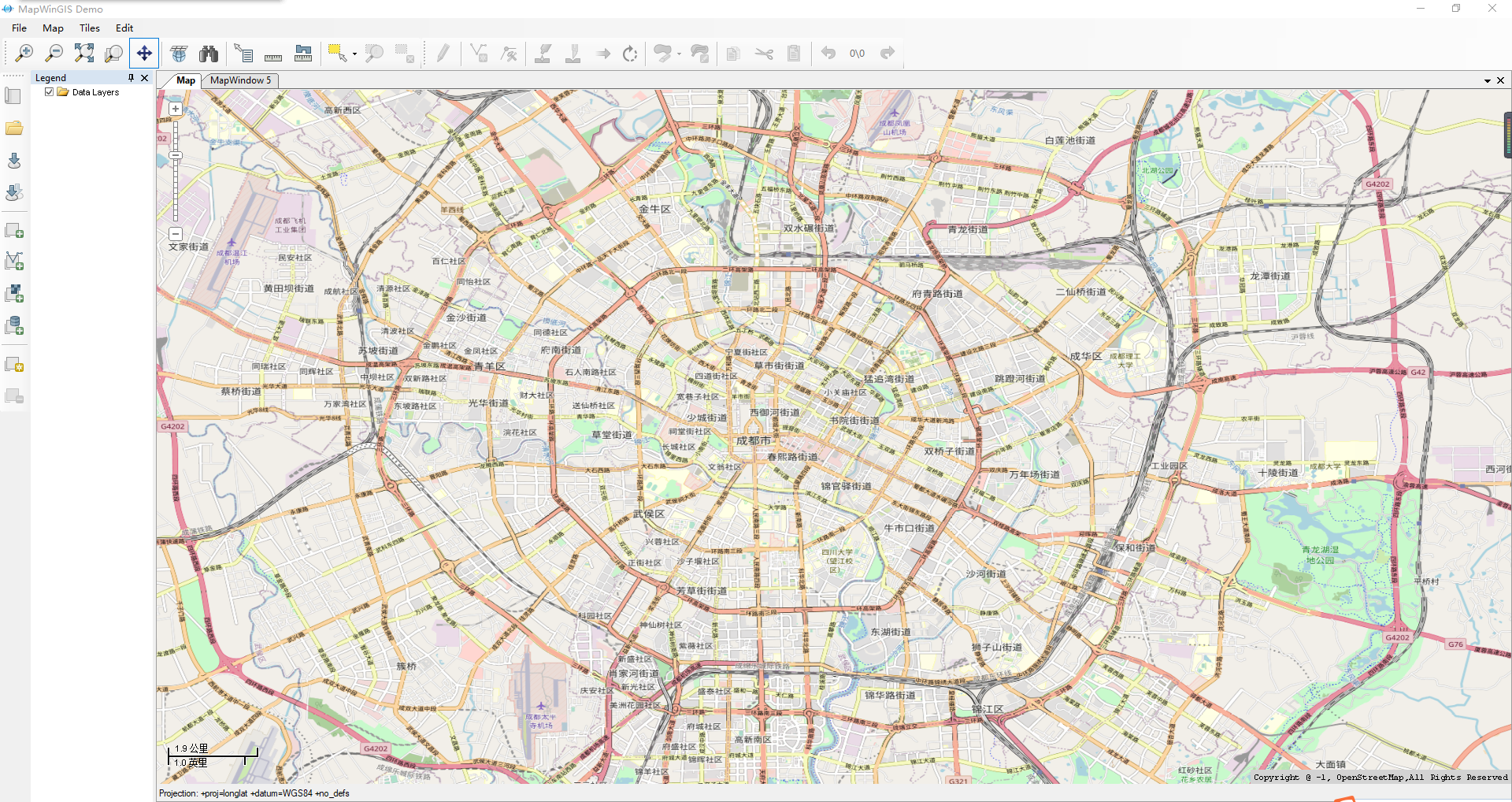Select the Data Layers folder row
The height and width of the screenshot is (802, 1512).
(88, 92)
